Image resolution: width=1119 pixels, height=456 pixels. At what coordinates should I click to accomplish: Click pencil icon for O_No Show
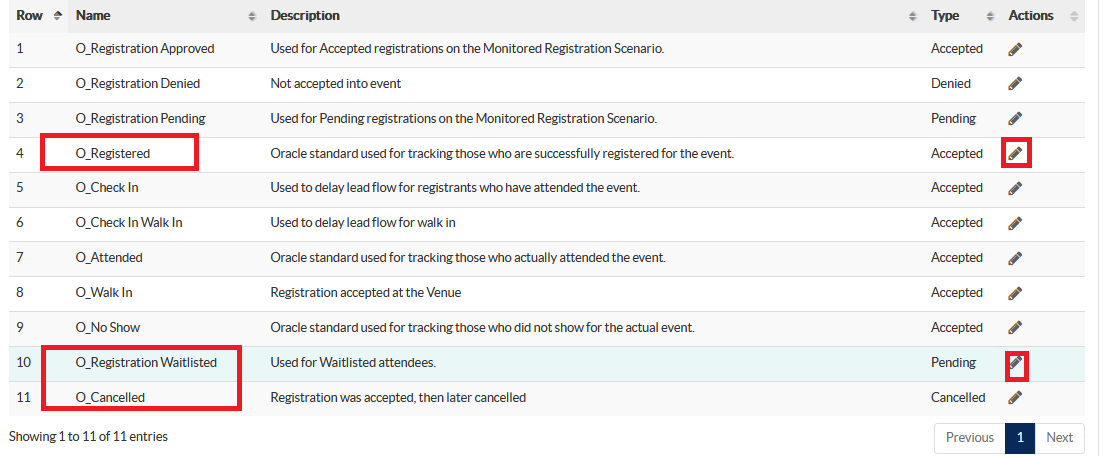(x=1015, y=328)
